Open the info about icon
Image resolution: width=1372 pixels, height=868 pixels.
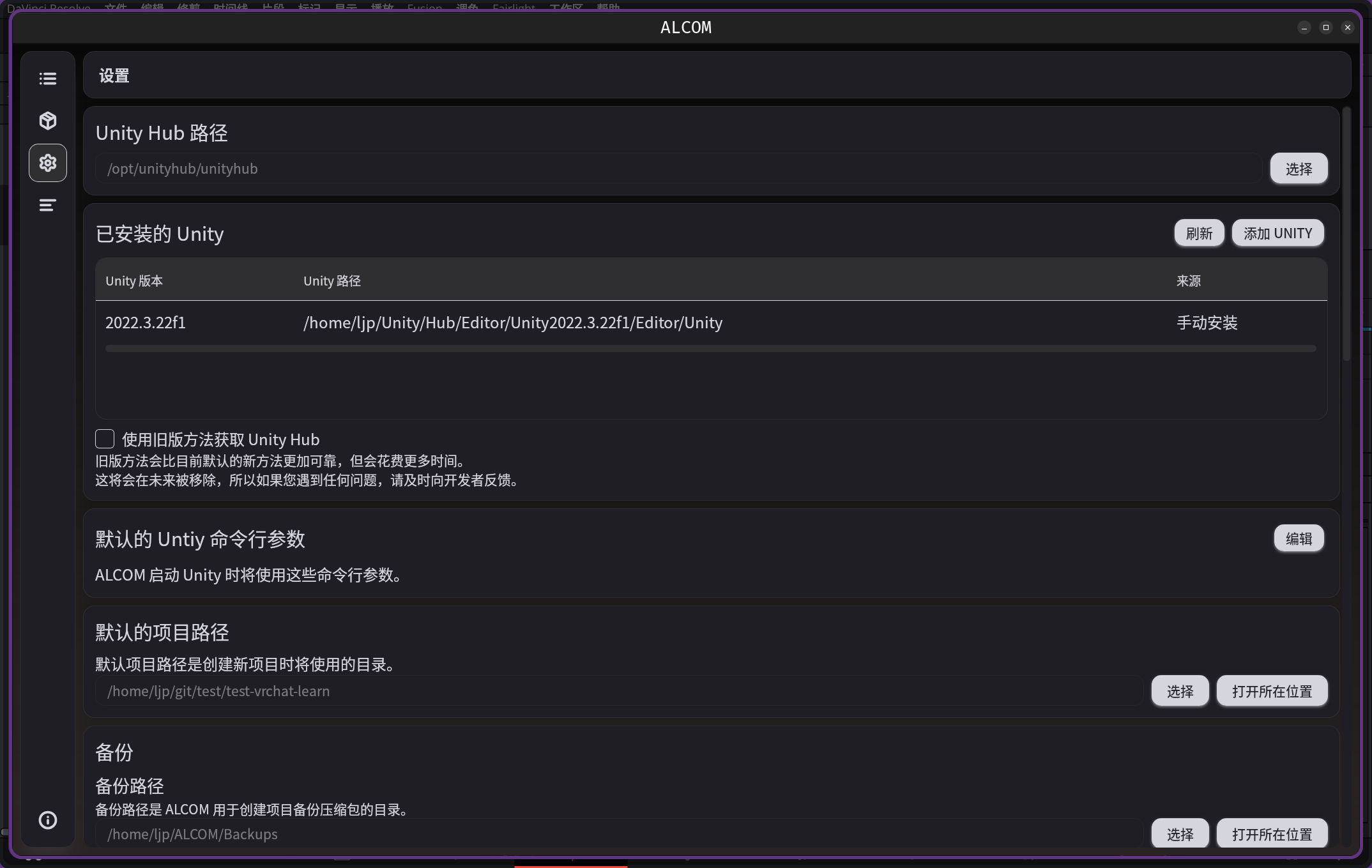[48, 820]
